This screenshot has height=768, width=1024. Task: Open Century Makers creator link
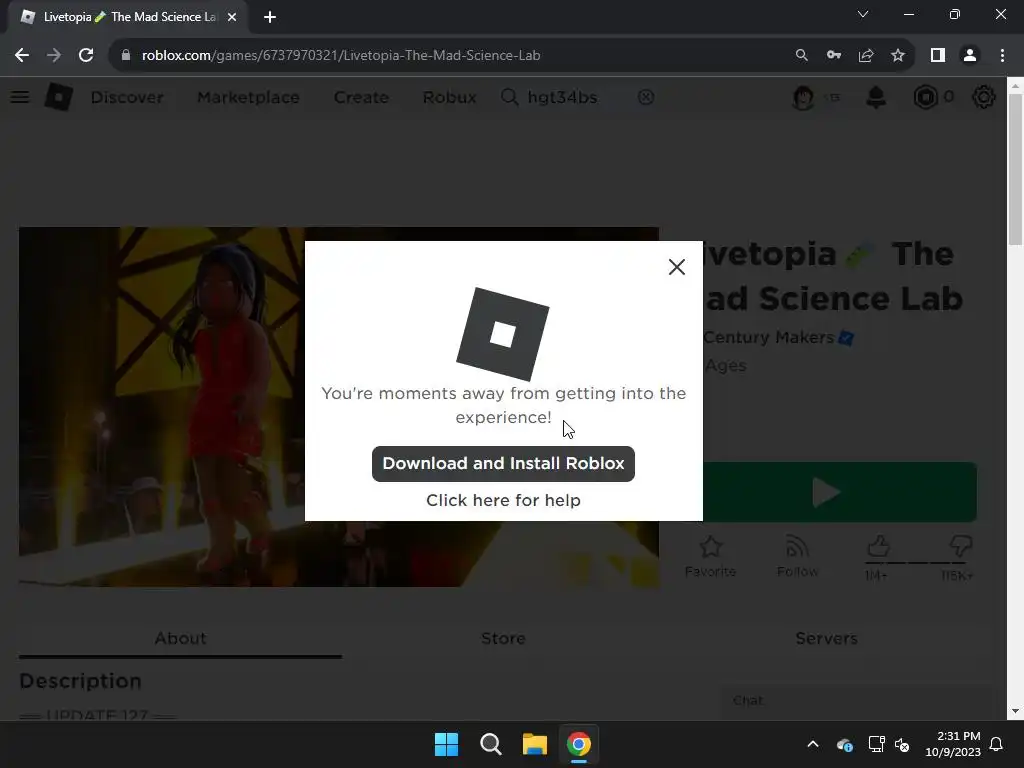[769, 338]
